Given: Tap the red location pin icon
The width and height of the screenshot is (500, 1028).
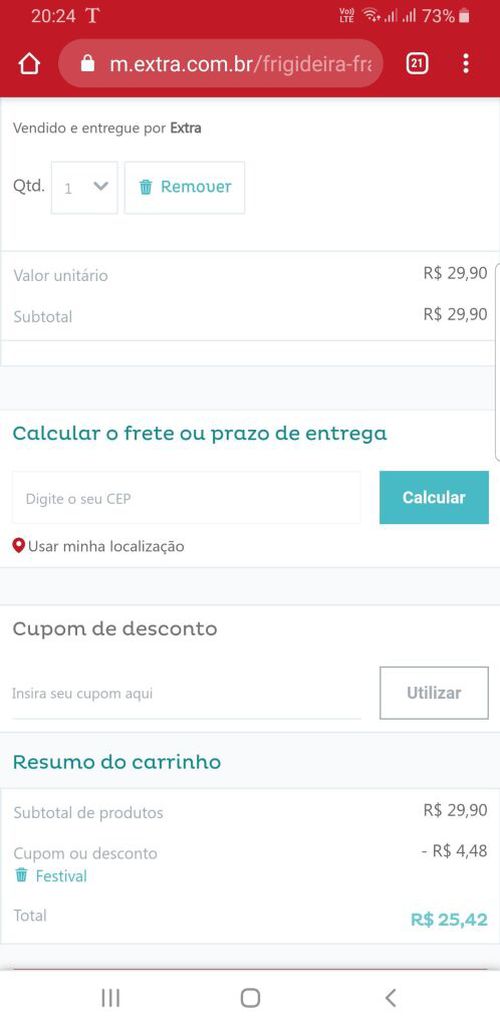Looking at the screenshot, I should 19,545.
